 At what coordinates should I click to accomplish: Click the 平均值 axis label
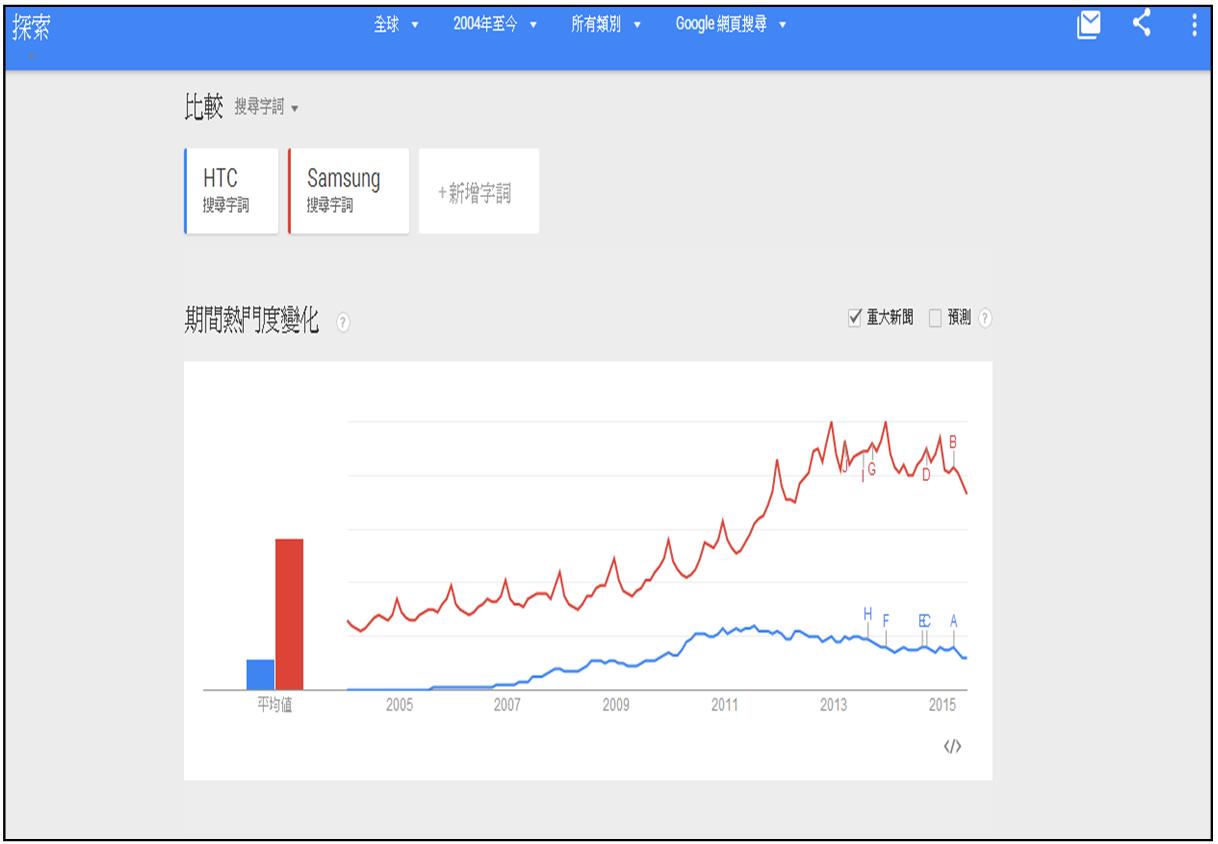click(275, 706)
